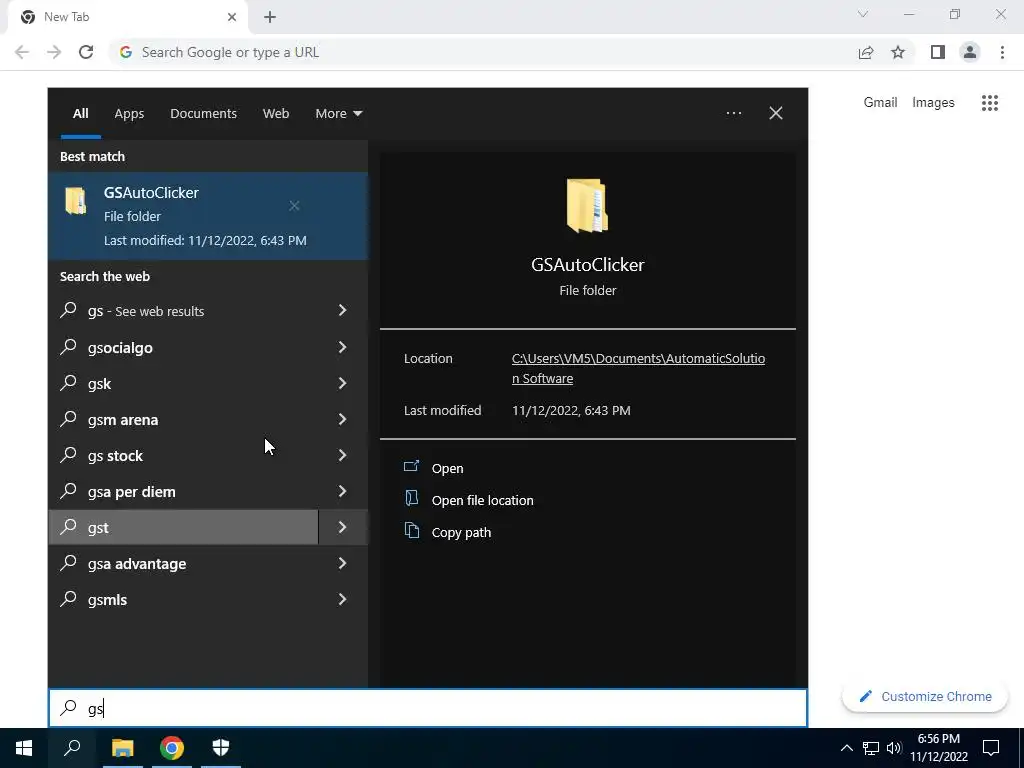Select the highlighted 'gst' web suggestion

pos(184,527)
